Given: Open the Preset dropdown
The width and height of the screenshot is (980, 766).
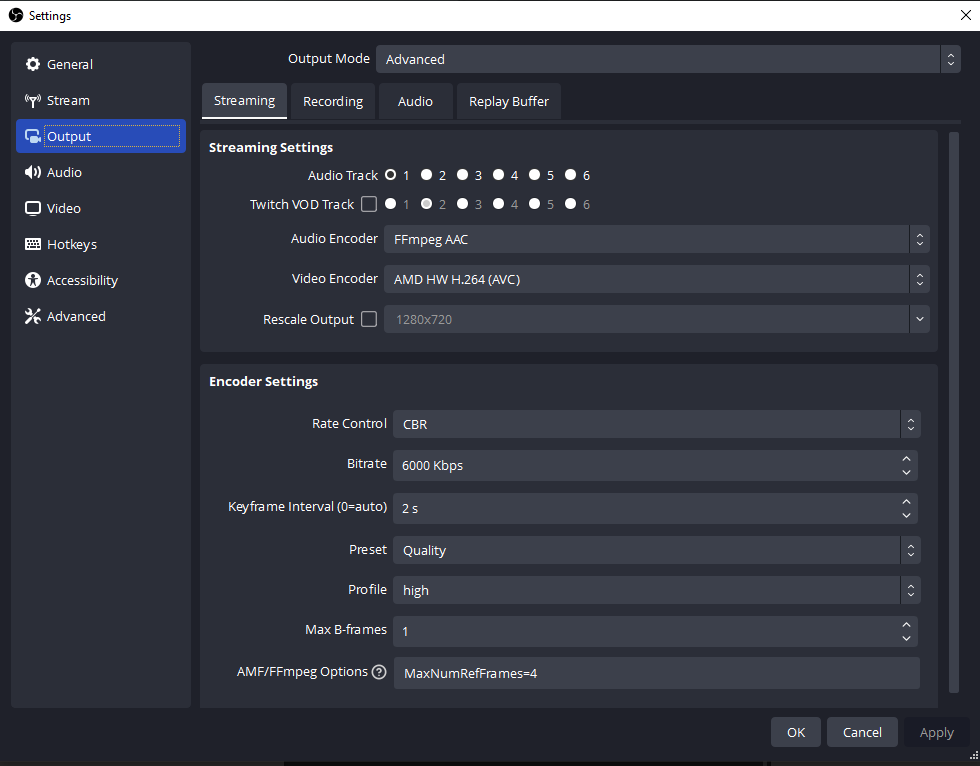Looking at the screenshot, I should tap(657, 550).
